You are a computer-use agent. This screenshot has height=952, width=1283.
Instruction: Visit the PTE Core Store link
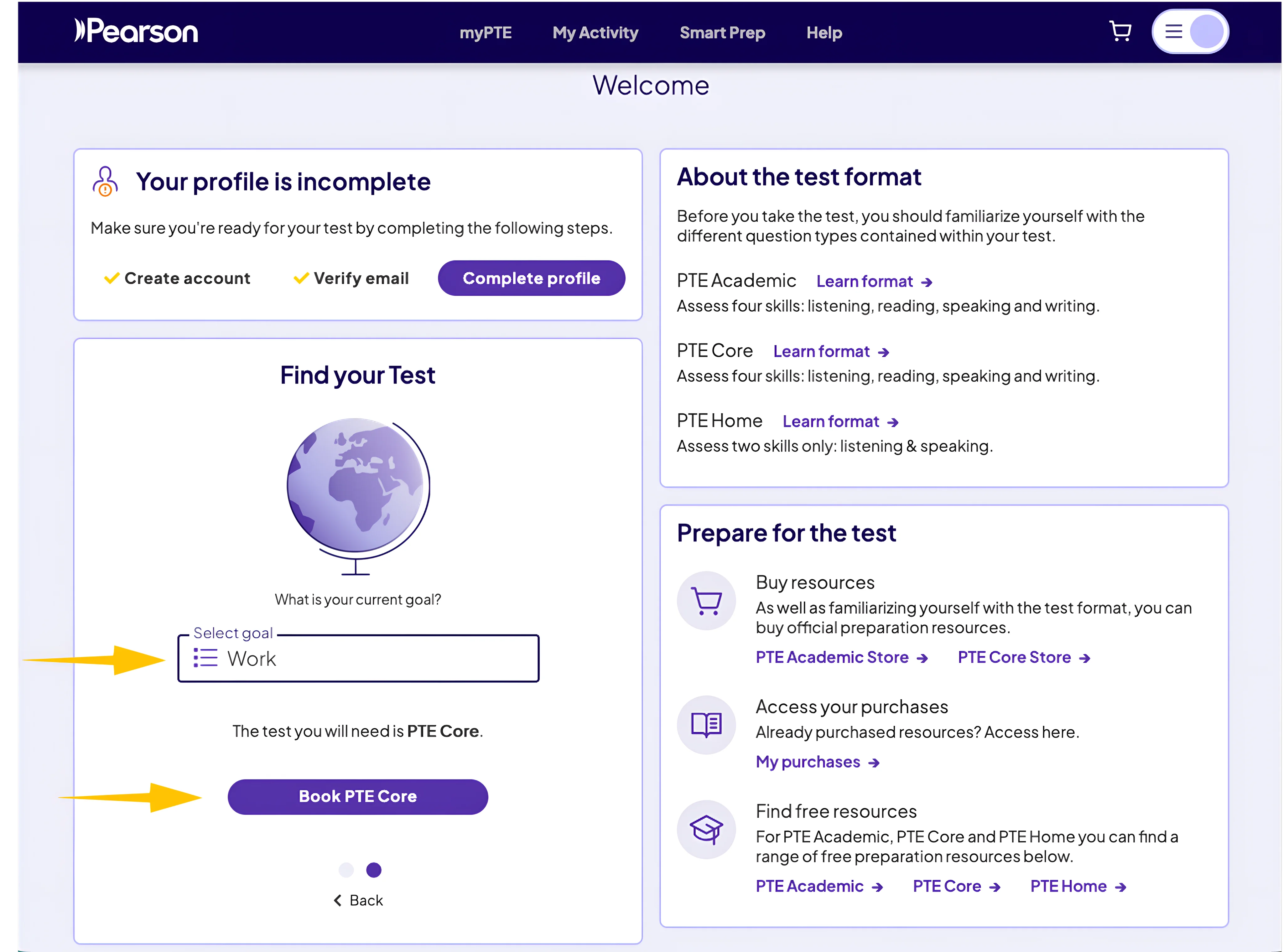[1014, 657]
